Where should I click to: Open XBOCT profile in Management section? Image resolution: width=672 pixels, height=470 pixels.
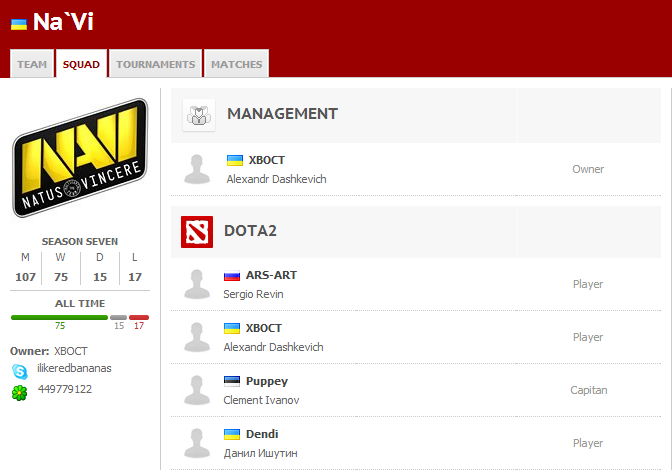(267, 160)
